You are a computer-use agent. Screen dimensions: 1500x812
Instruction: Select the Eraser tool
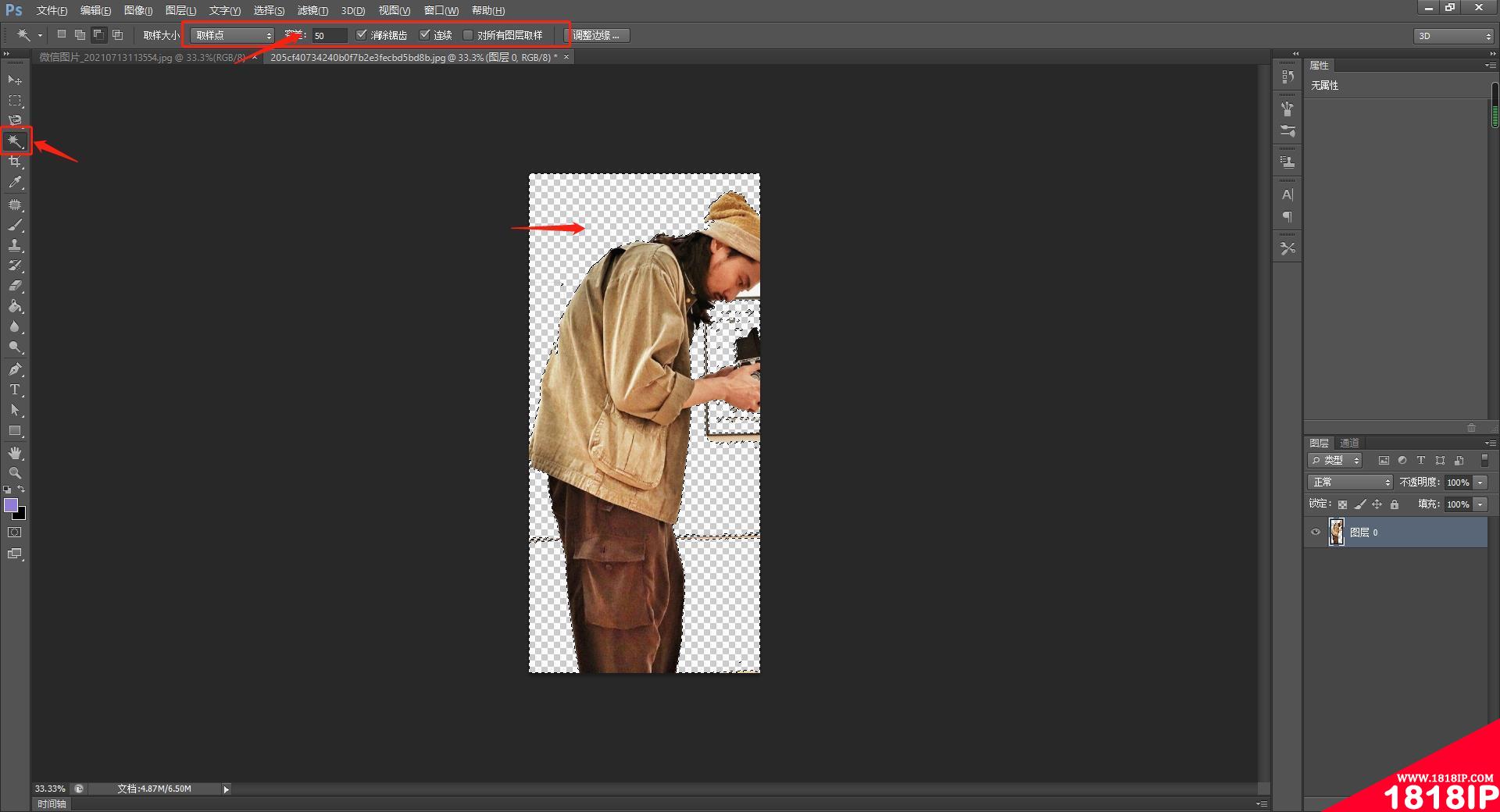(x=15, y=286)
